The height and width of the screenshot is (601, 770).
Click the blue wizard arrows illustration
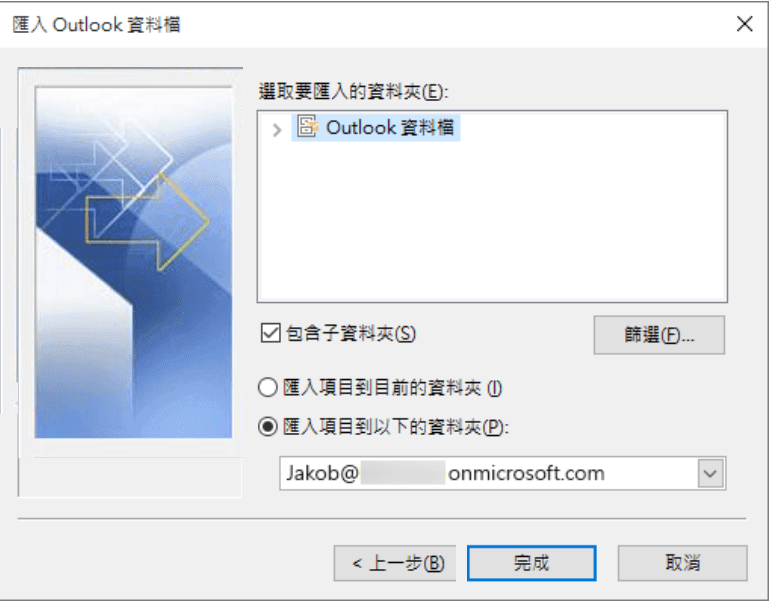pos(134,262)
